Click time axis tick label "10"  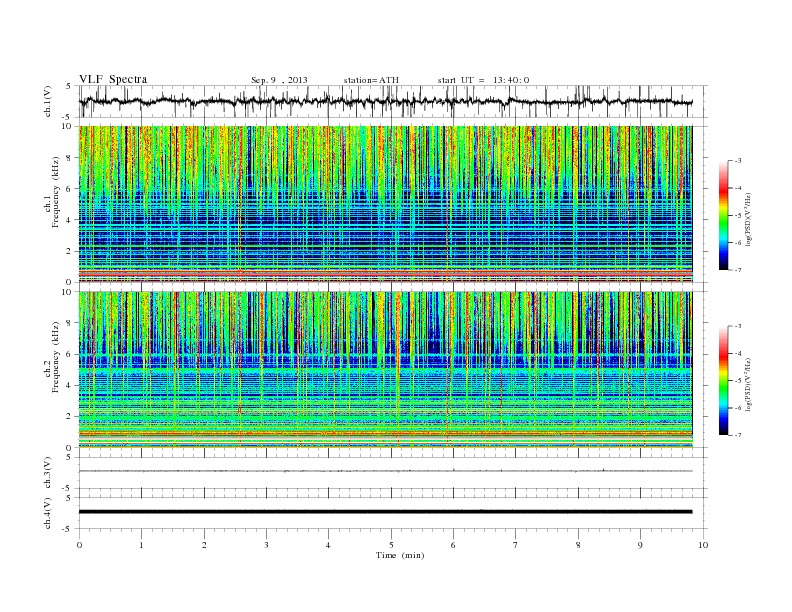click(x=703, y=545)
